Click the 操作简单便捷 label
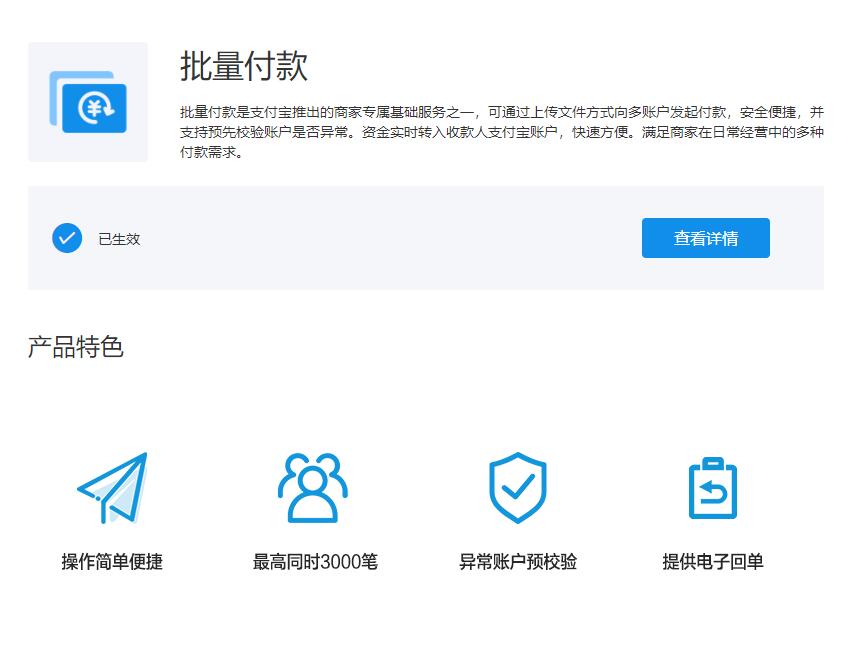Screen dimensions: 851x653 point(112,561)
